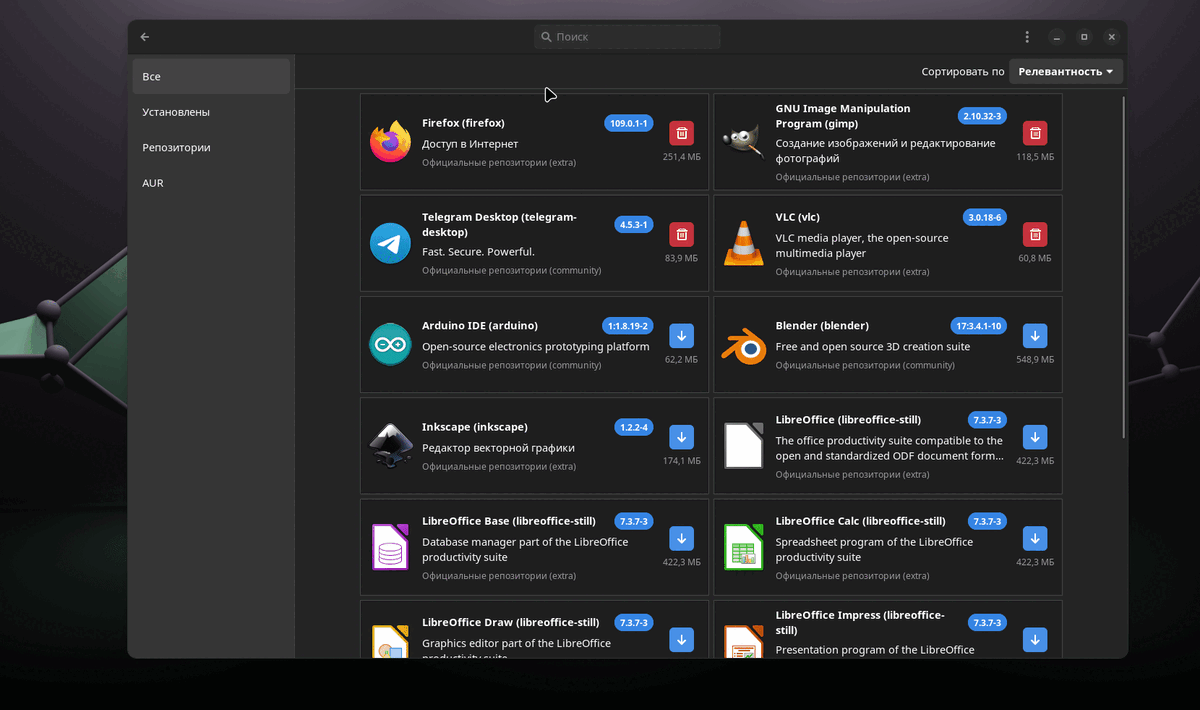Viewport: 1200px width, 710px height.
Task: Click Telegram version badge 4.5.3-1
Action: (634, 225)
